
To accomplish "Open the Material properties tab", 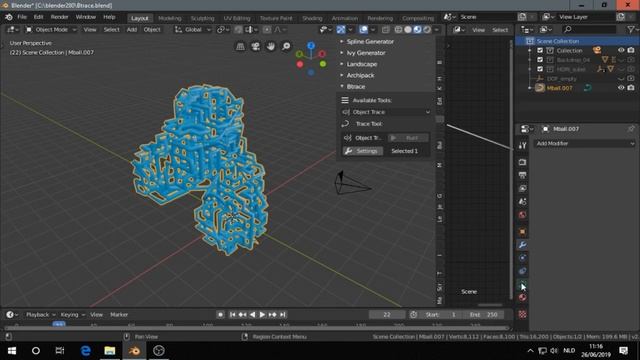I will pyautogui.click(x=522, y=297).
